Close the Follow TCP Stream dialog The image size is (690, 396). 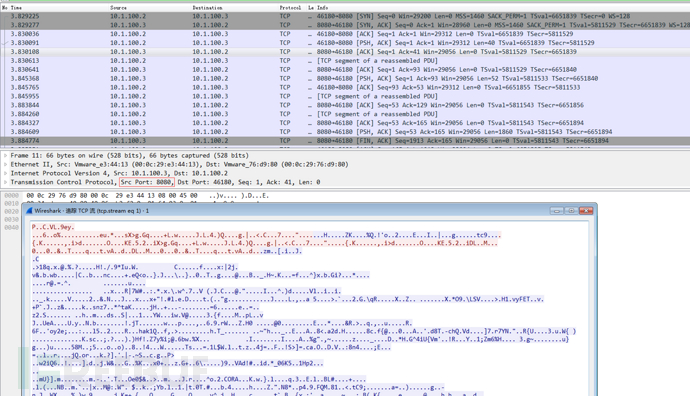point(586,211)
